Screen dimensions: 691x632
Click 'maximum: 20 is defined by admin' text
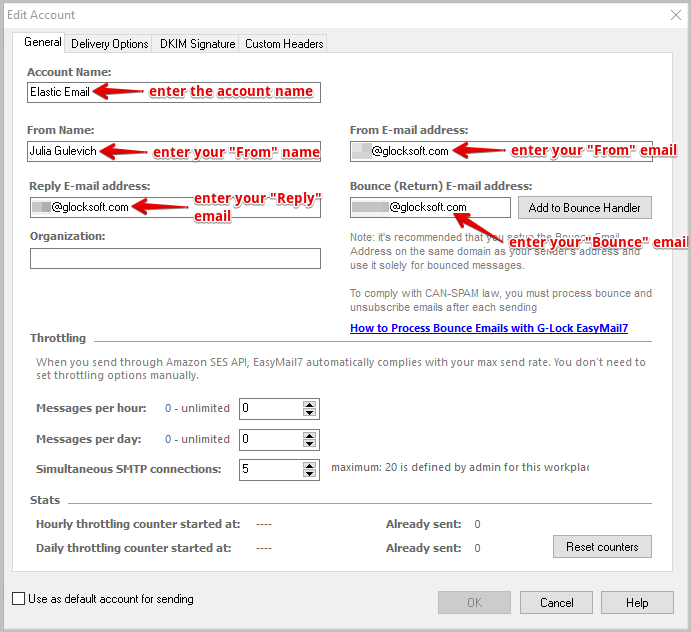coord(460,467)
